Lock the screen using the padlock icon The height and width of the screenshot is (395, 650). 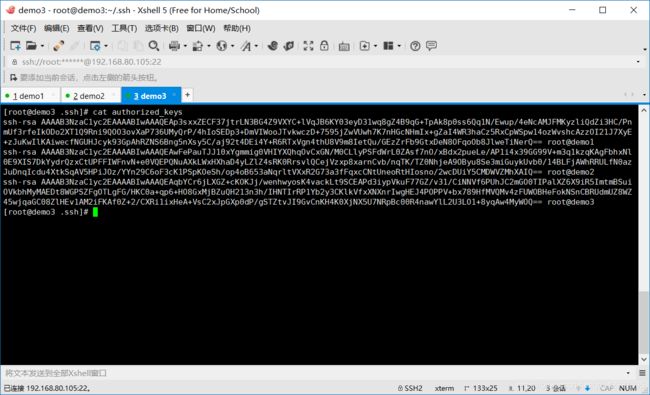[324, 46]
